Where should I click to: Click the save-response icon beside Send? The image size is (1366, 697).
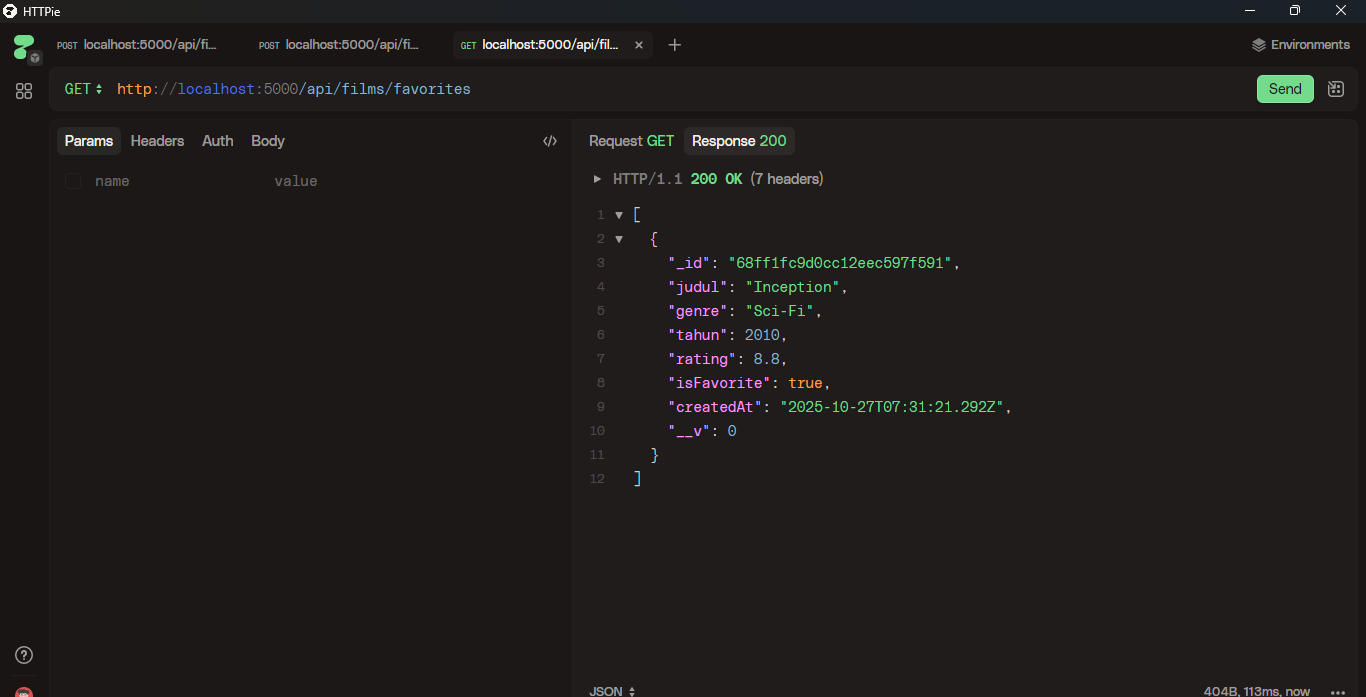click(x=1335, y=89)
